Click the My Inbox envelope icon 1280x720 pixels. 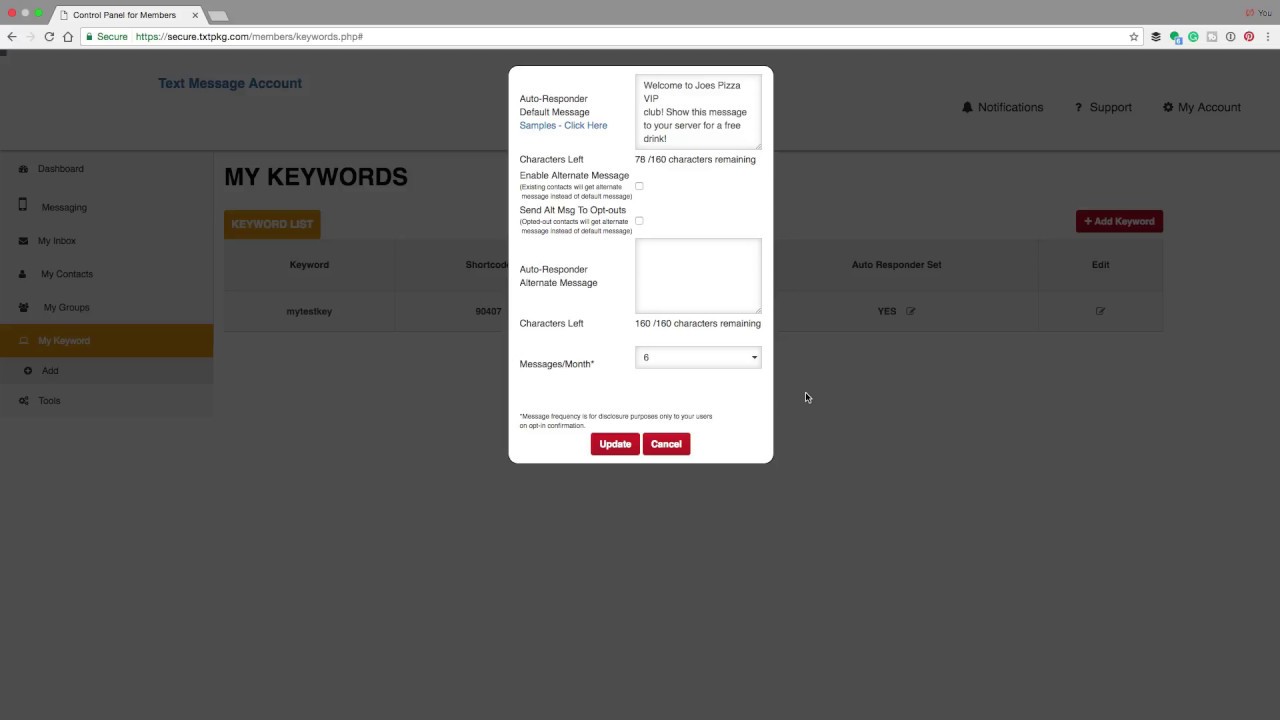24,241
